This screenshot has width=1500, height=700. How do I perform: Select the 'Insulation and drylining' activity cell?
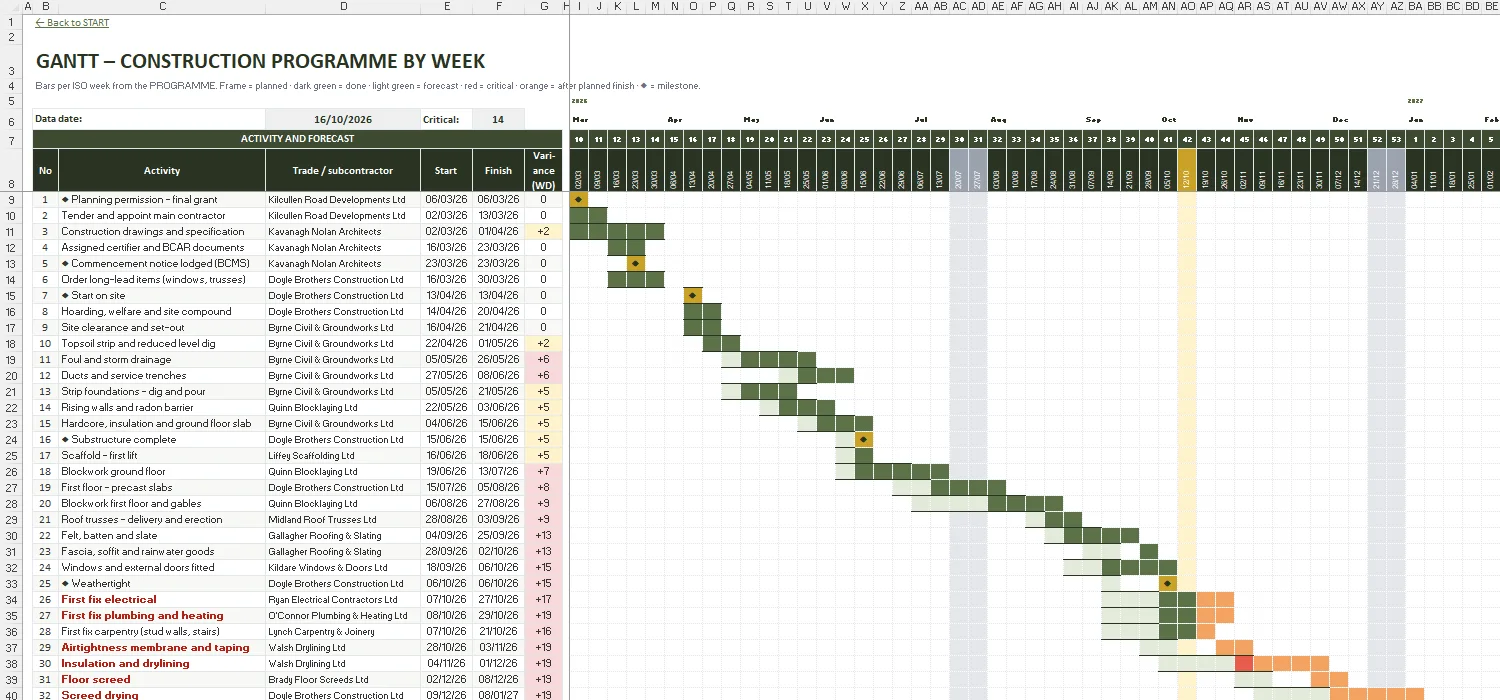162,663
